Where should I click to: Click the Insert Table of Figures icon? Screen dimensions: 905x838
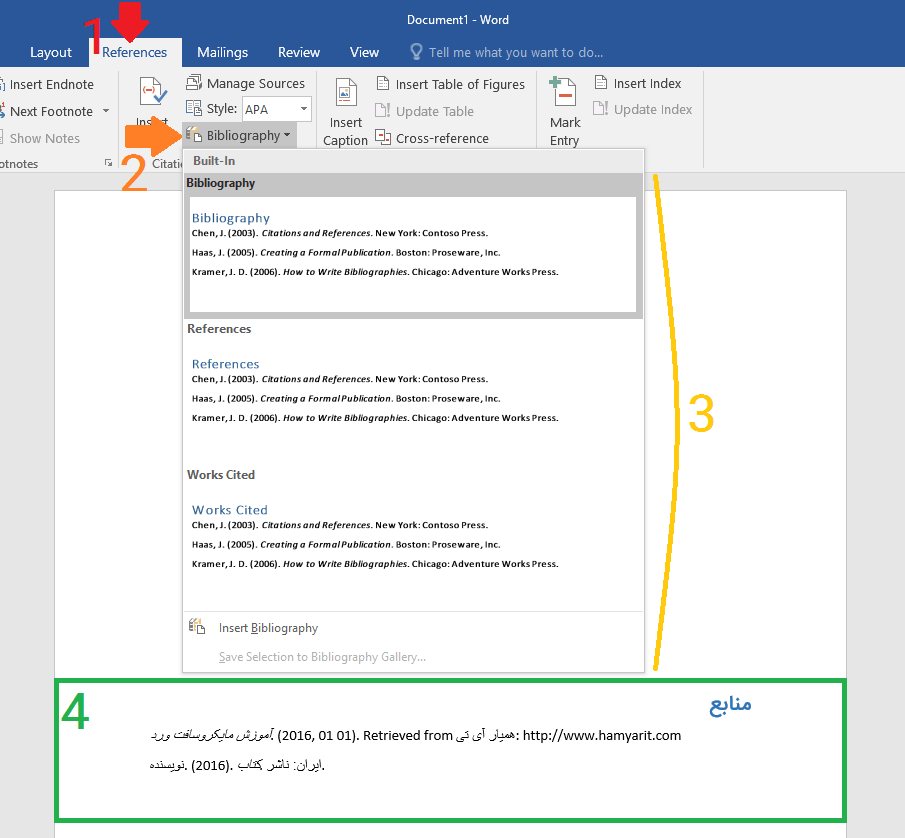[383, 83]
